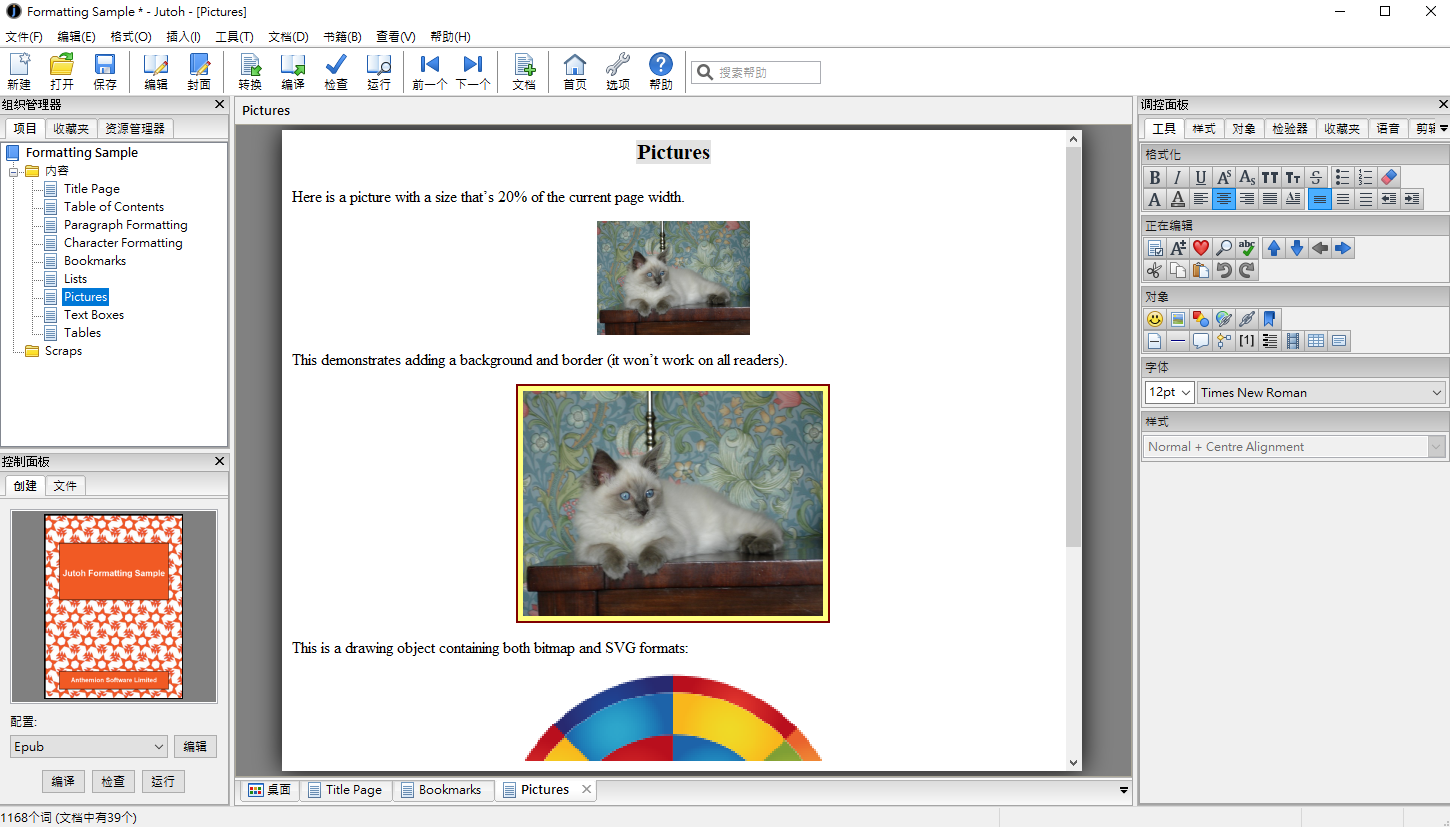
Task: Collapse the 内容 folder in project tree
Action: coord(15,171)
